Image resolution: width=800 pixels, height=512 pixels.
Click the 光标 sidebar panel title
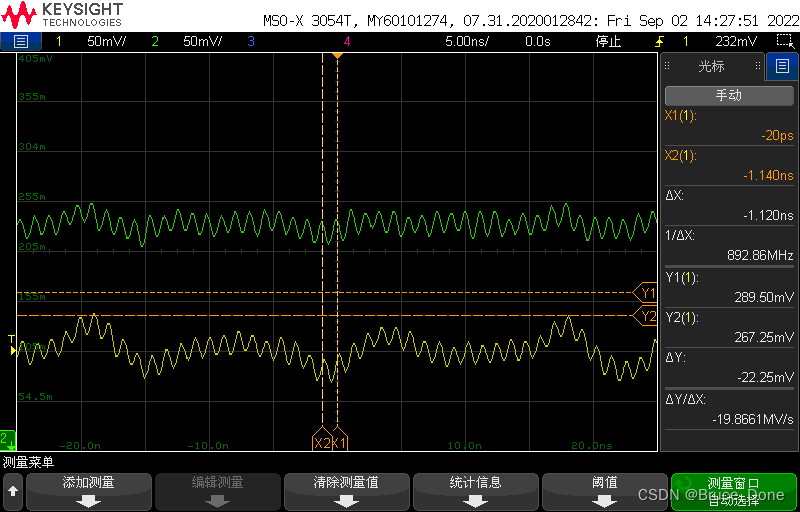711,66
